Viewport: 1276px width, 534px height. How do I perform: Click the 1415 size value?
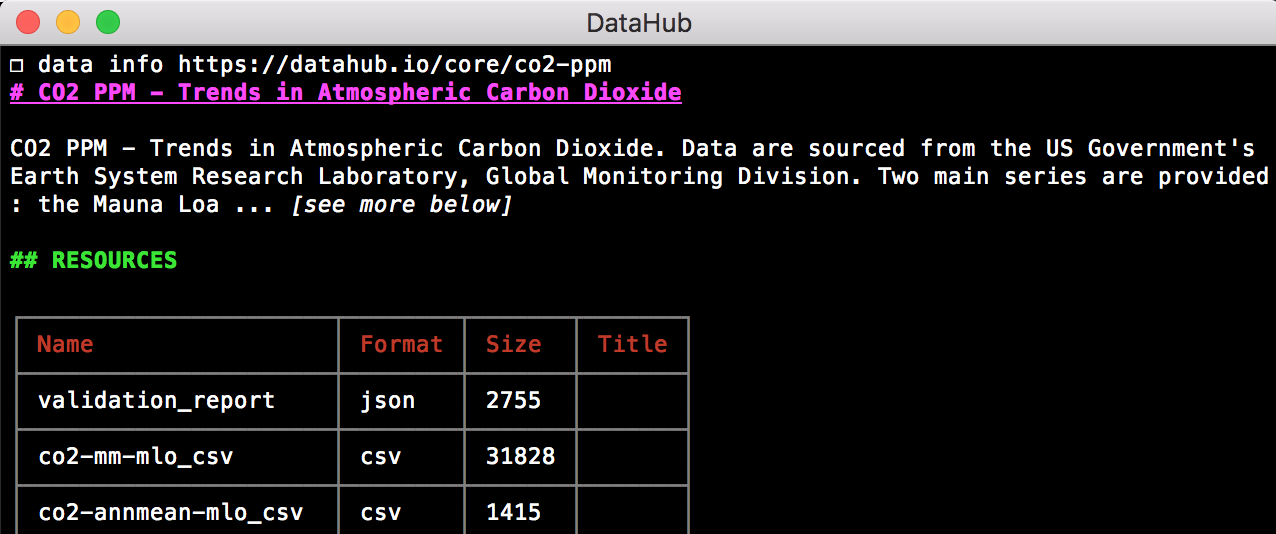(513, 513)
